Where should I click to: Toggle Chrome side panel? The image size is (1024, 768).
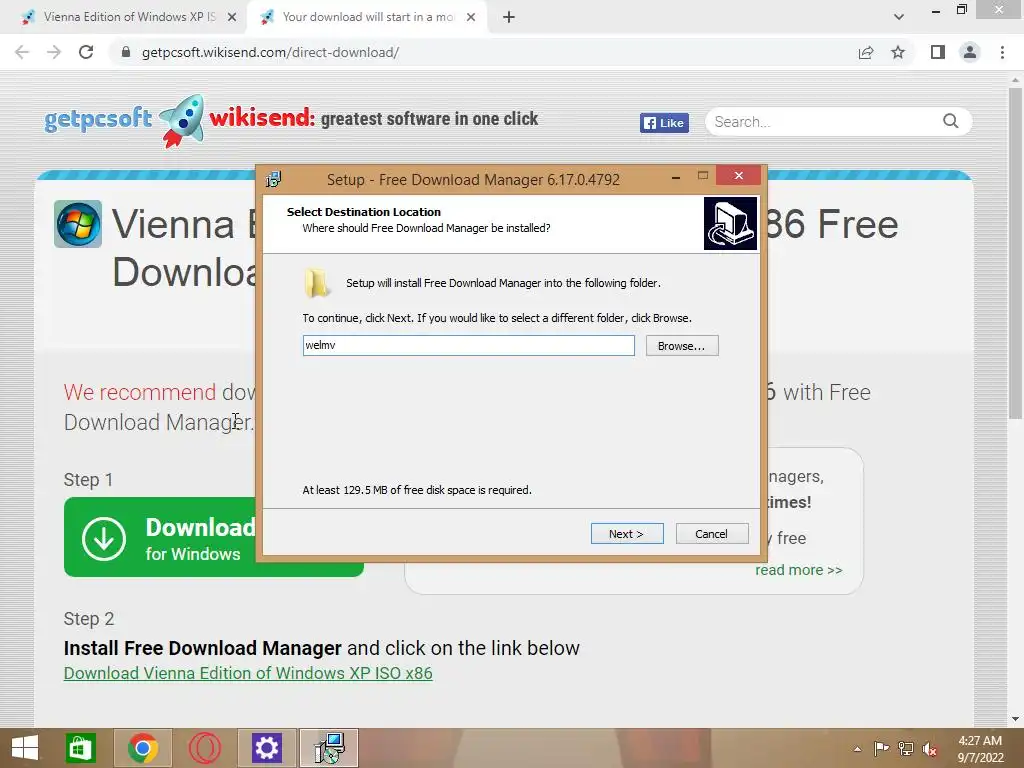(938, 52)
